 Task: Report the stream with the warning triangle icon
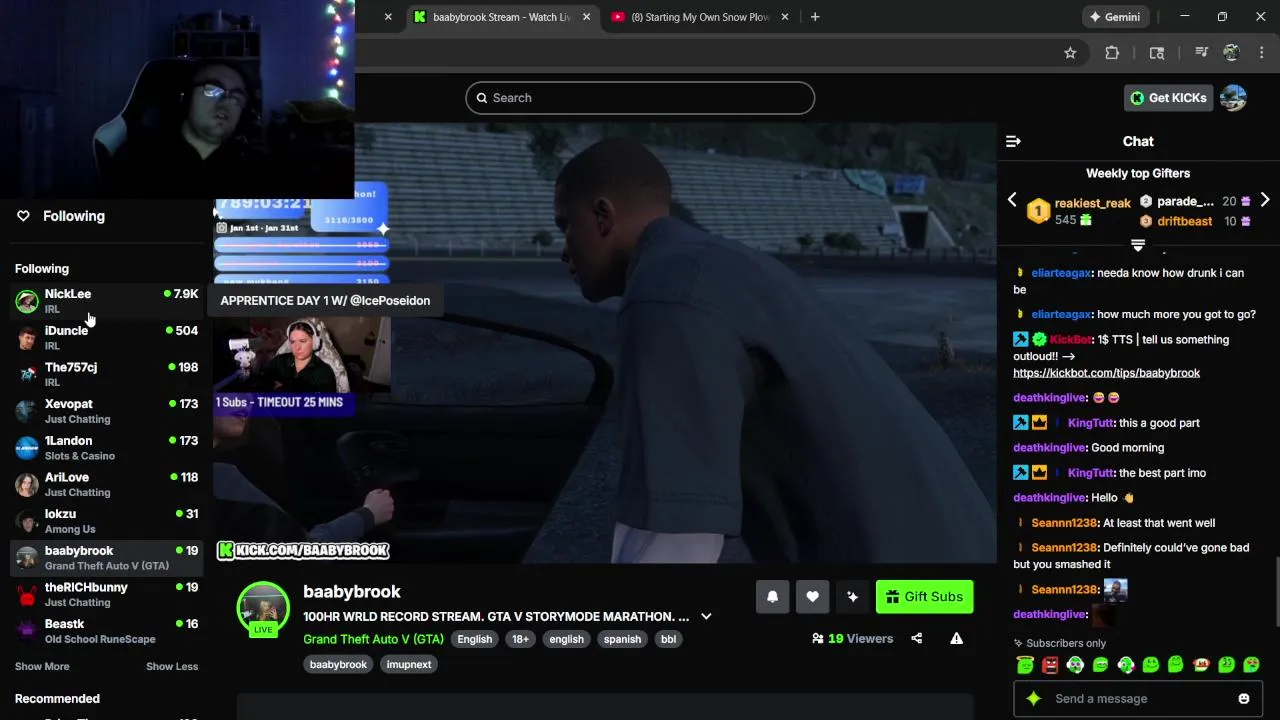[x=957, y=638]
